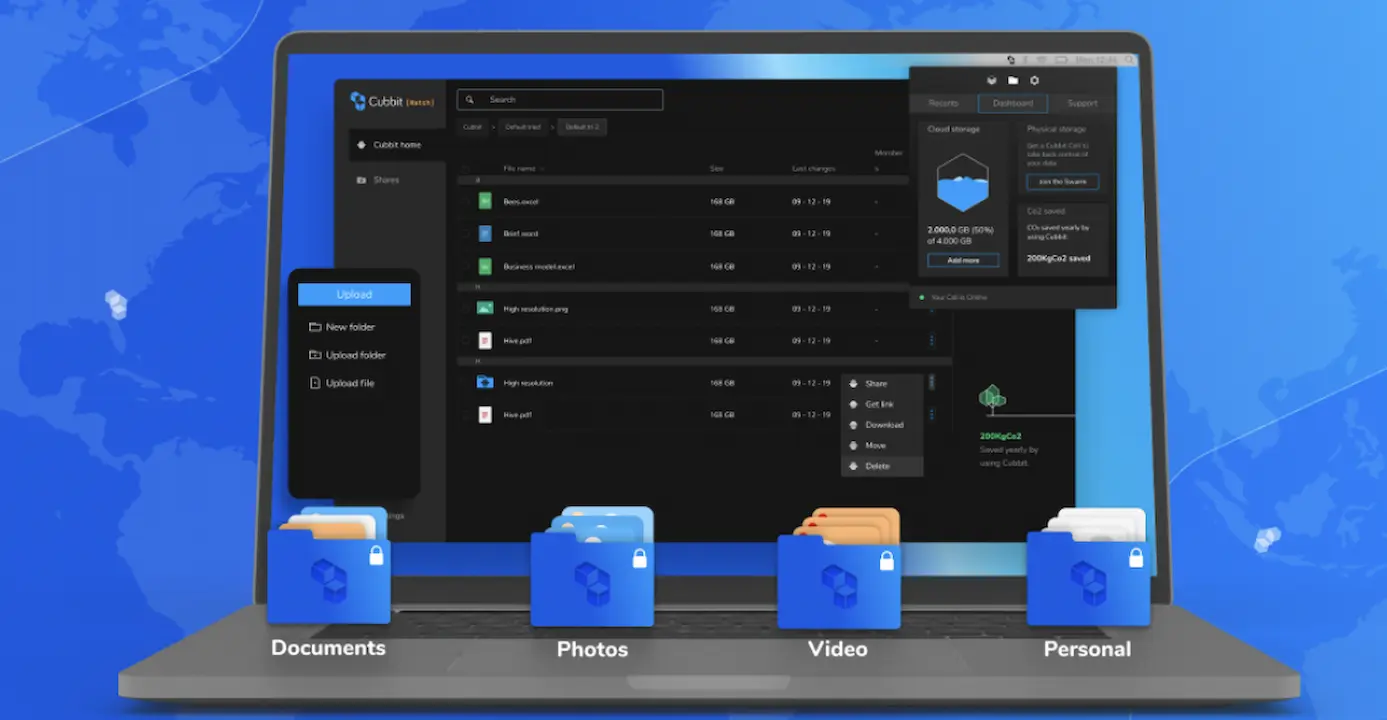Click the Upload folder option
1387x720 pixels.
point(347,355)
